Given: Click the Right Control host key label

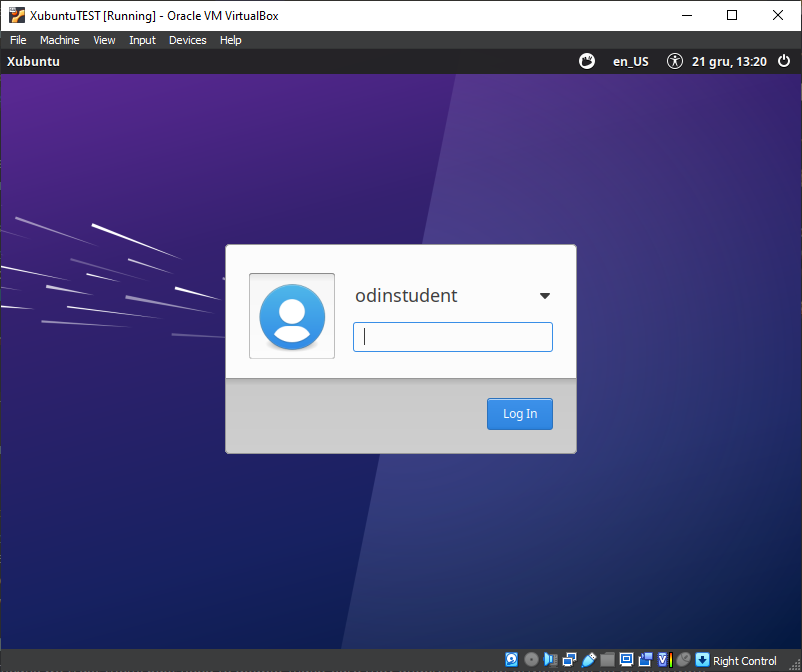Looking at the screenshot, I should pos(745,661).
